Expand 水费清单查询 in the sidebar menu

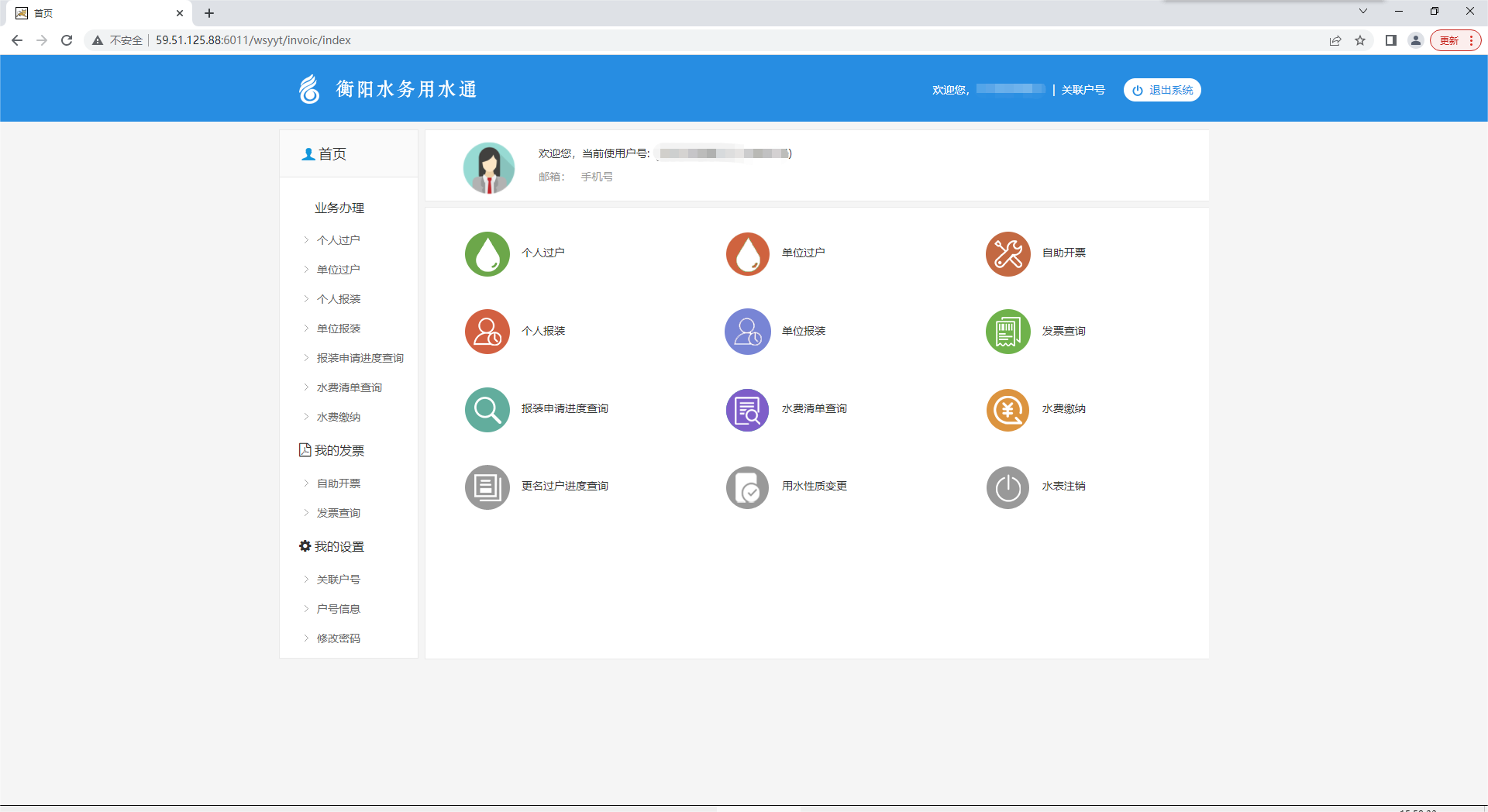(x=349, y=387)
